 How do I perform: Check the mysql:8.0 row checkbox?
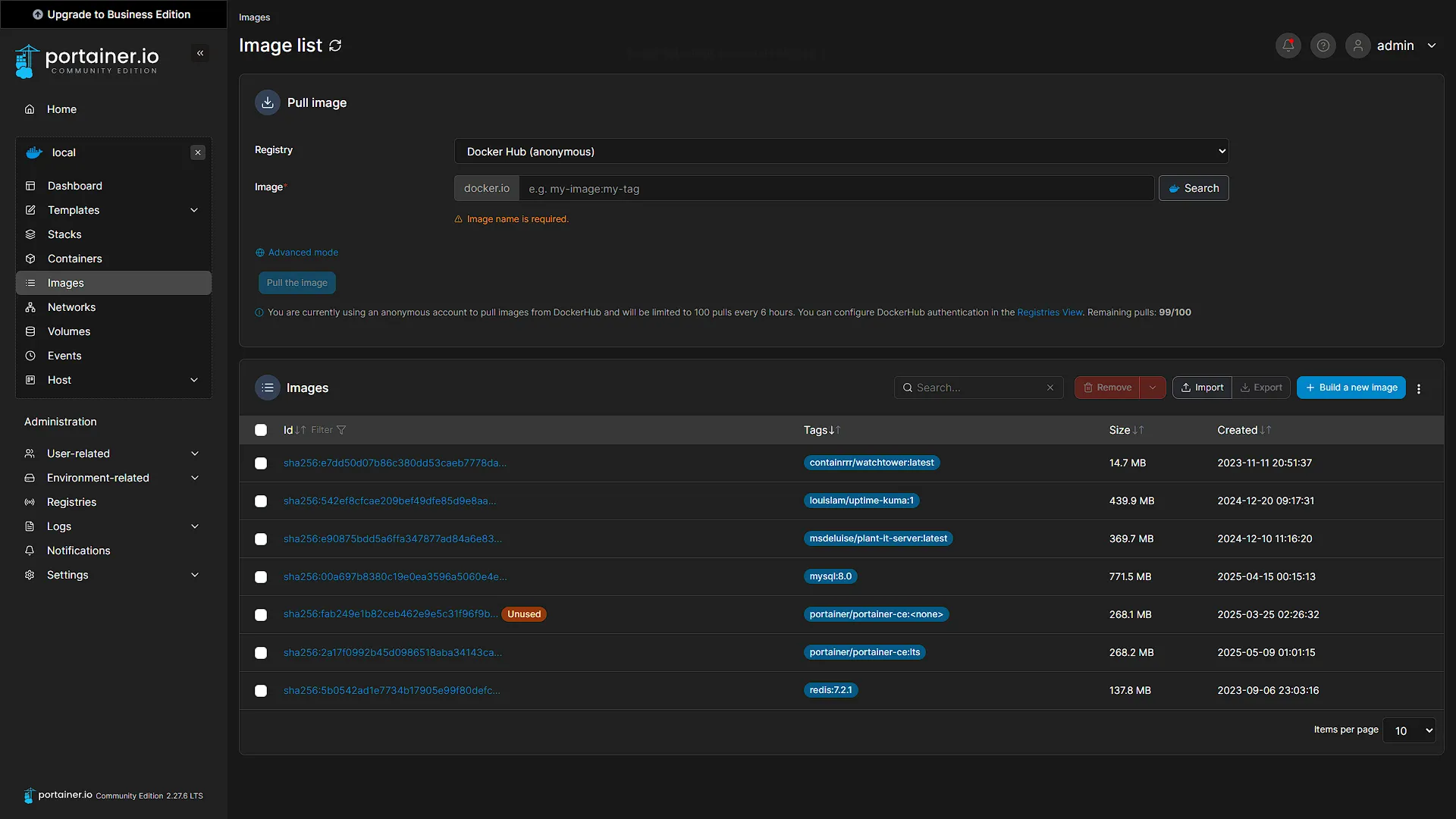(x=261, y=577)
